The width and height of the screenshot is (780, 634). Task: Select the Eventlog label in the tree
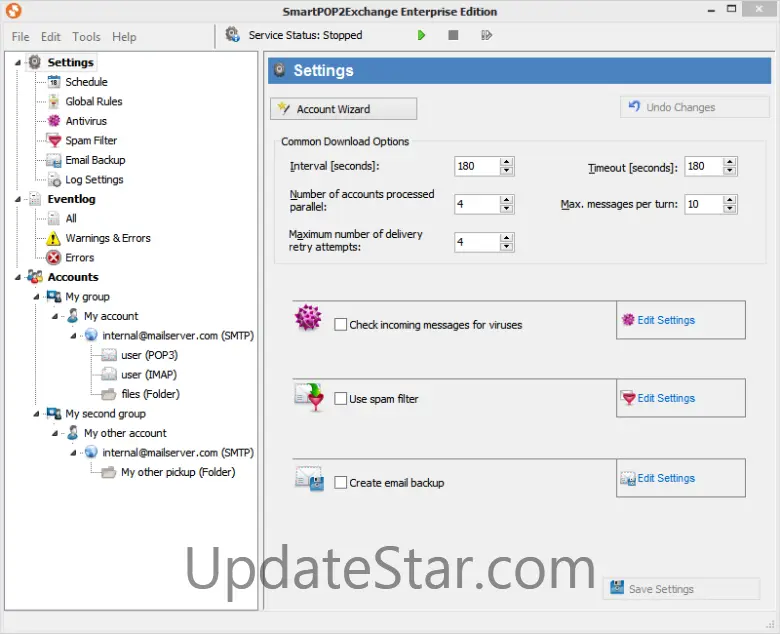coord(72,199)
